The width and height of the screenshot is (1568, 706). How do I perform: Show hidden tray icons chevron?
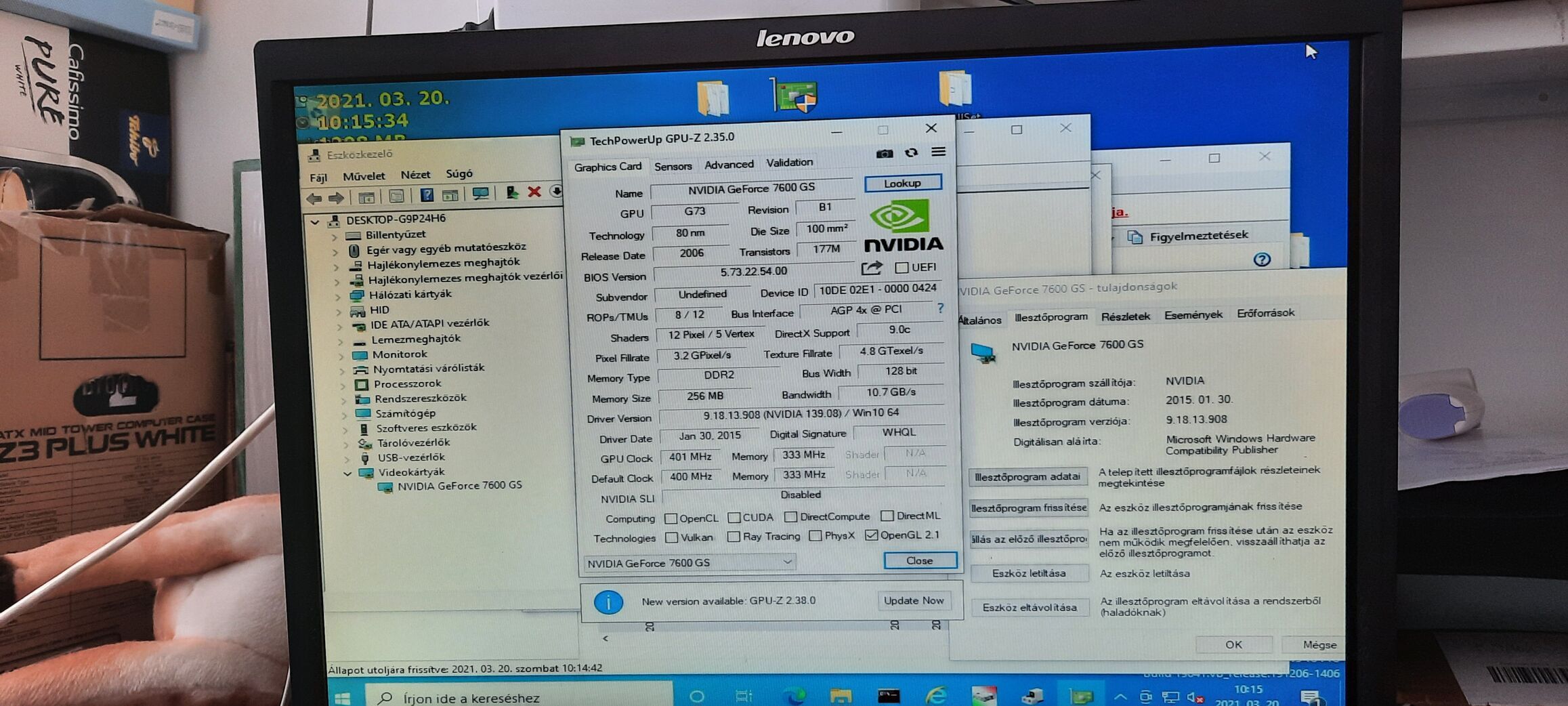(x=1120, y=697)
